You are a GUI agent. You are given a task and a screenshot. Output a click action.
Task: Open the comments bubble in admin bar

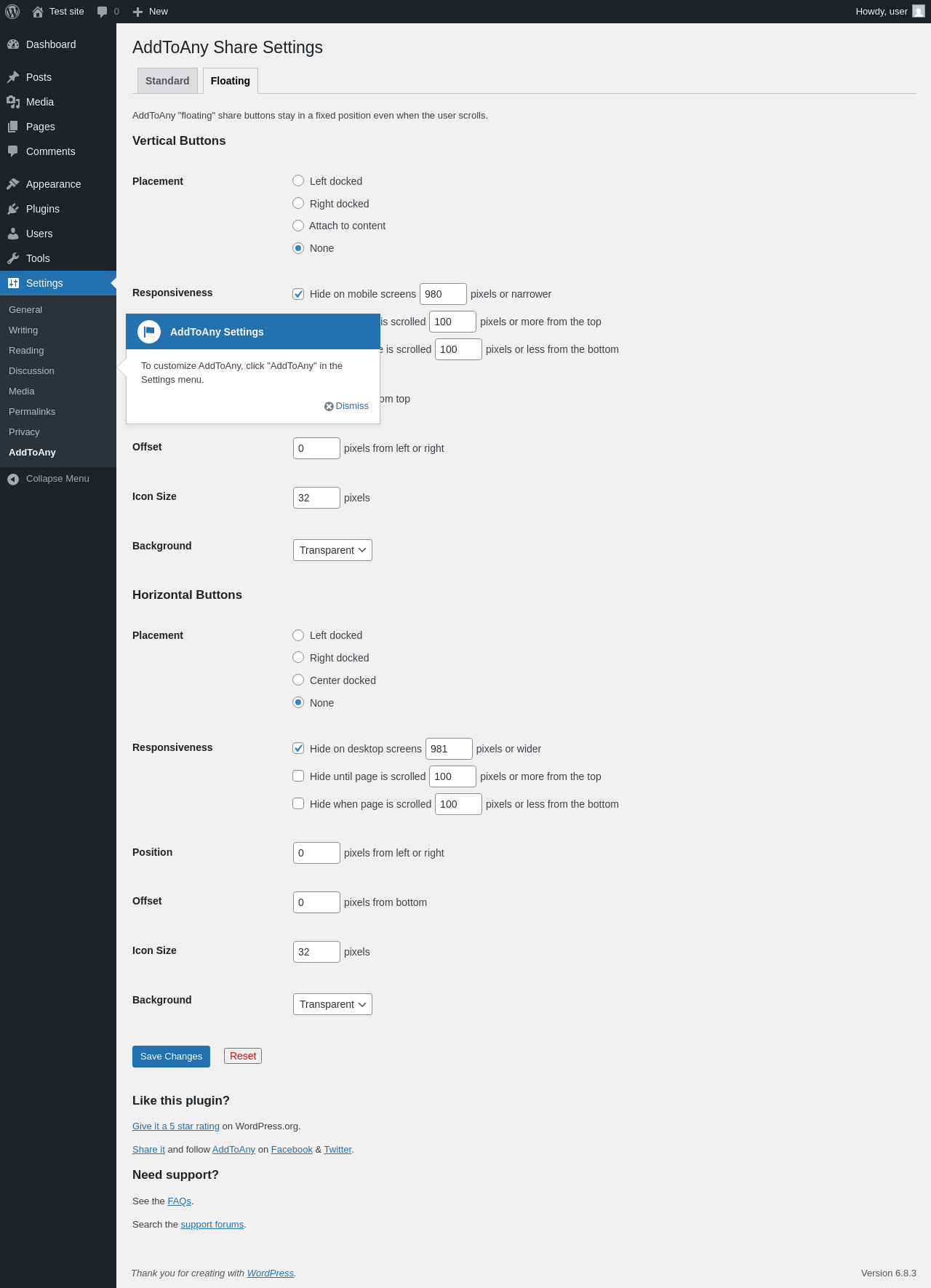(103, 12)
